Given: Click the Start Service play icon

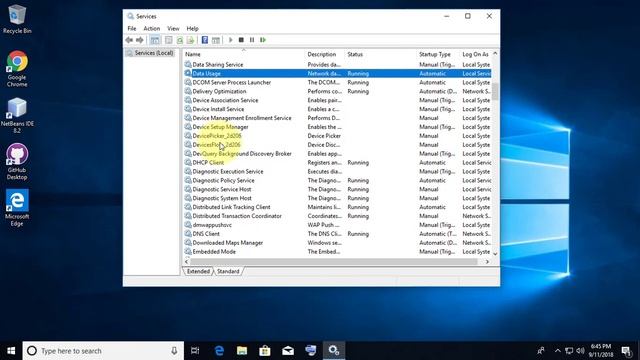Looking at the screenshot, I should pyautogui.click(x=231, y=40).
